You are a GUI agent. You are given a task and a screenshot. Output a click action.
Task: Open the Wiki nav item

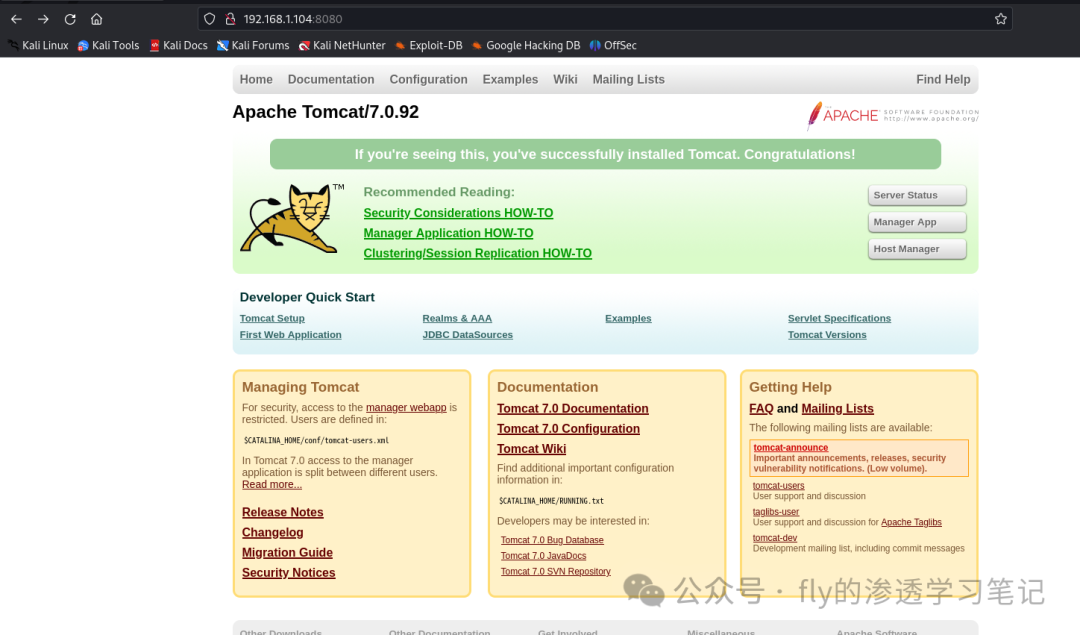(x=565, y=79)
